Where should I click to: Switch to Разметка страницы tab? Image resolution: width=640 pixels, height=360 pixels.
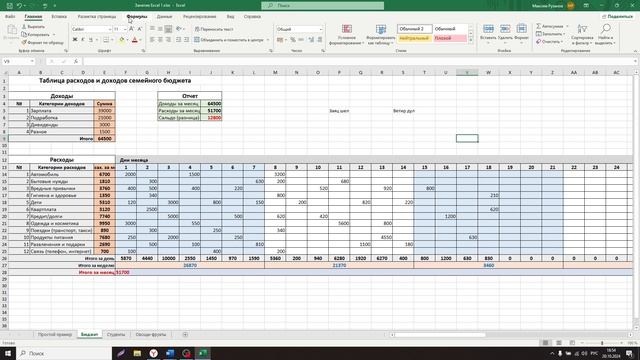(x=97, y=17)
